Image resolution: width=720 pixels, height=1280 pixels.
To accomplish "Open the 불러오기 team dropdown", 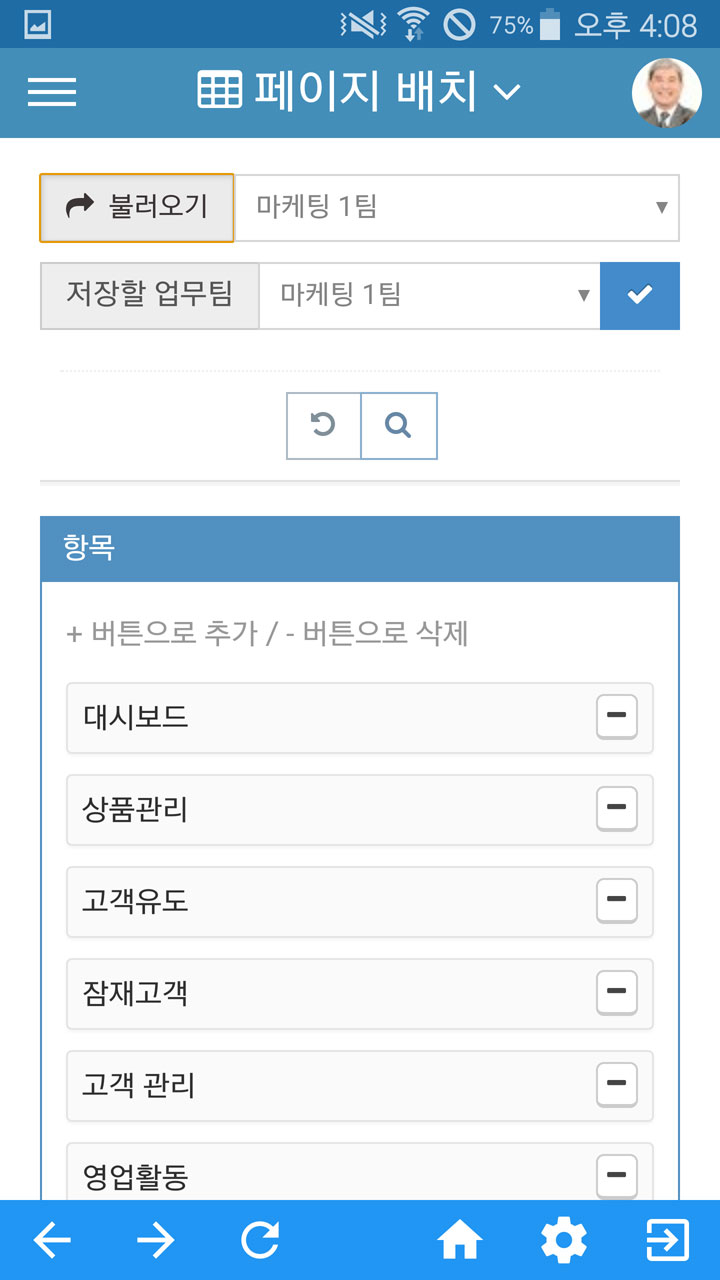I will (457, 208).
